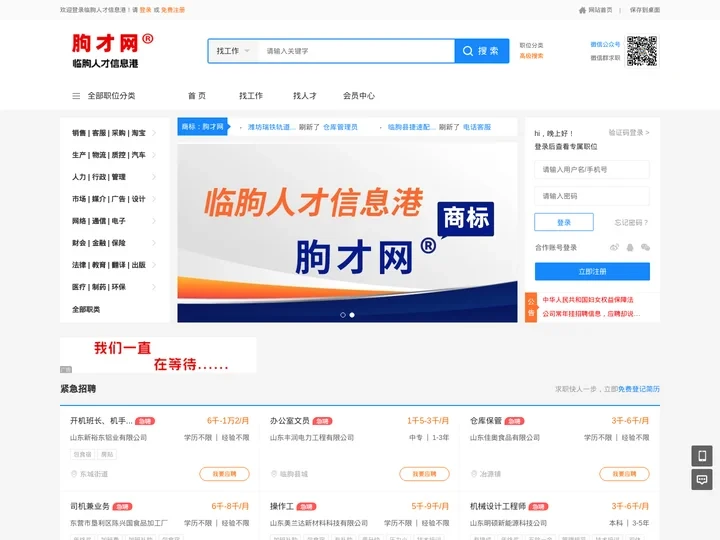Viewport: 720px width, 540px height.
Task: Expand 医疗|制药|环保 category arrow
Action: [154, 287]
